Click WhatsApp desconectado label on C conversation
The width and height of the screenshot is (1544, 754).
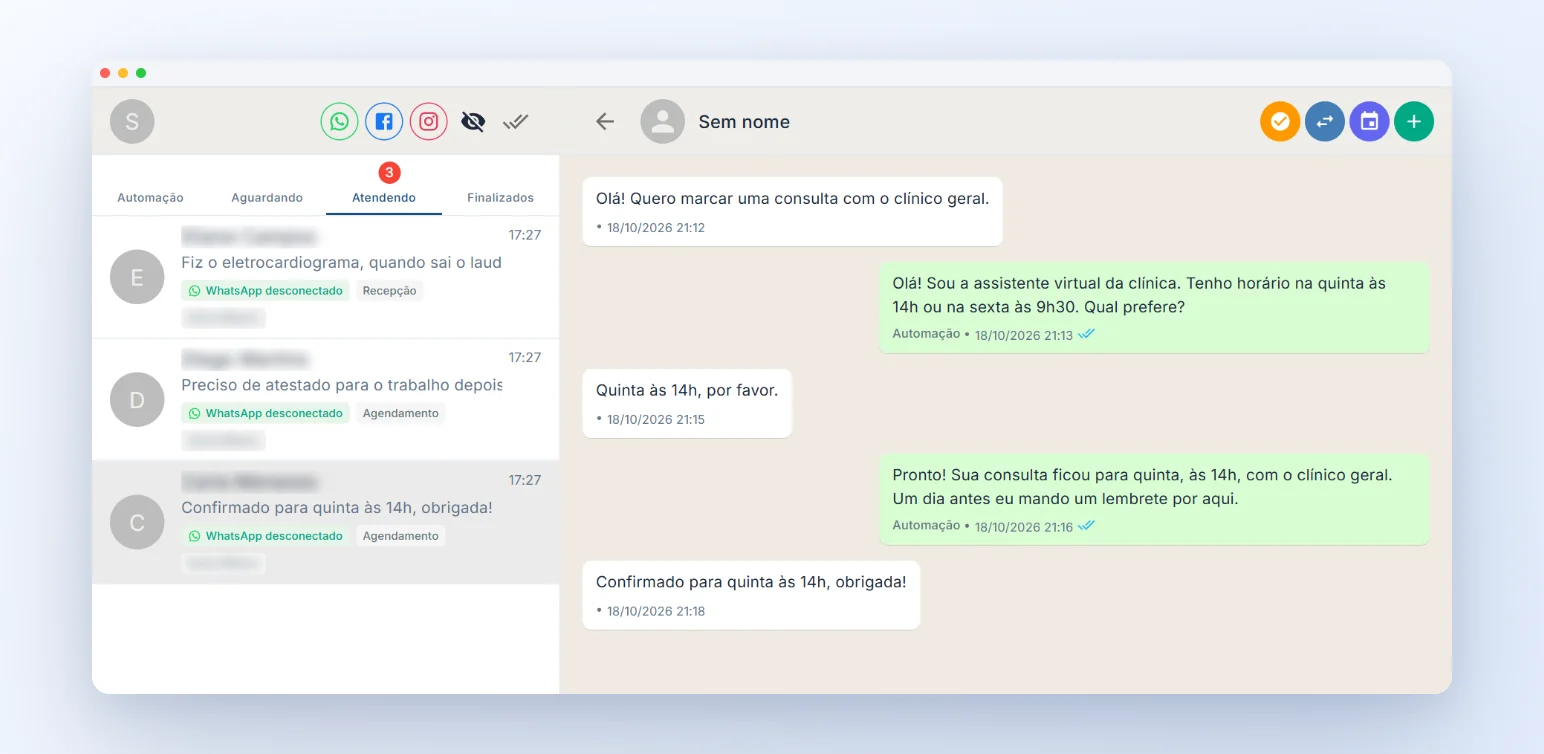point(265,536)
